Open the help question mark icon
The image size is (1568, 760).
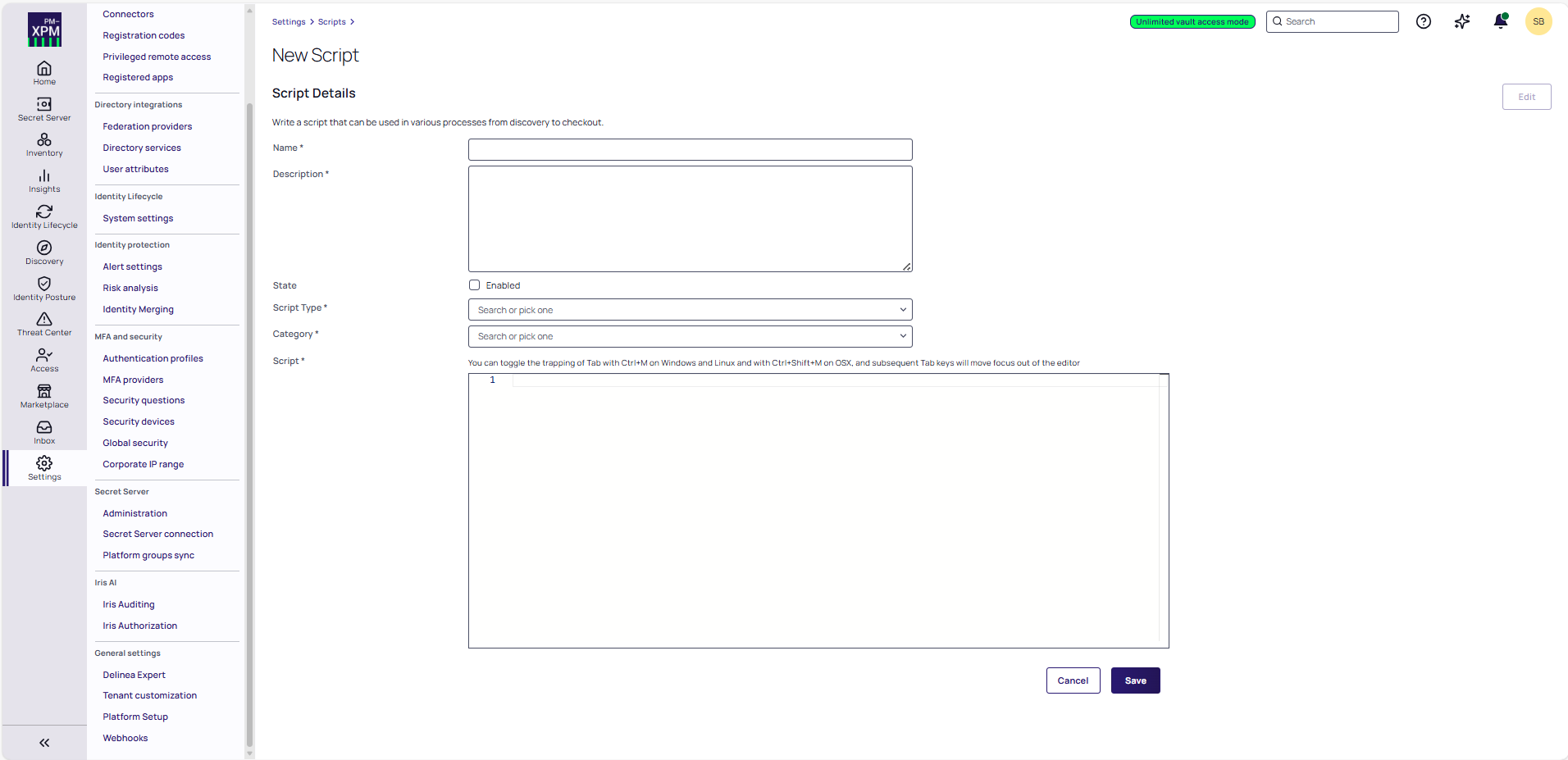tap(1424, 22)
